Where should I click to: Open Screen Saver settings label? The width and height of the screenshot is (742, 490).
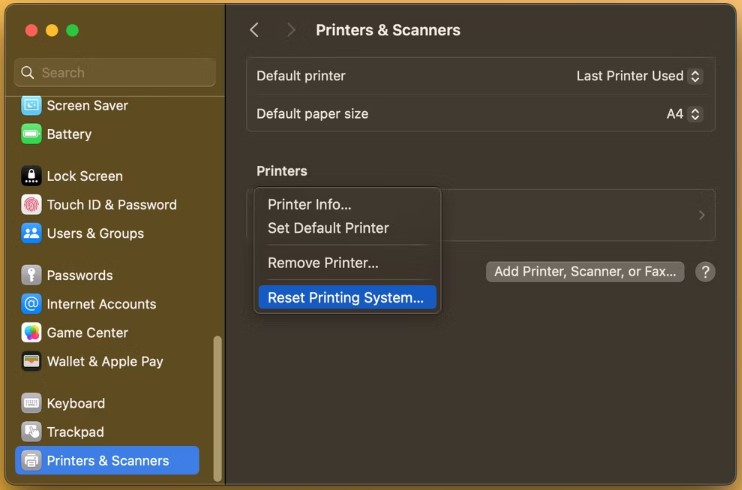coord(88,106)
